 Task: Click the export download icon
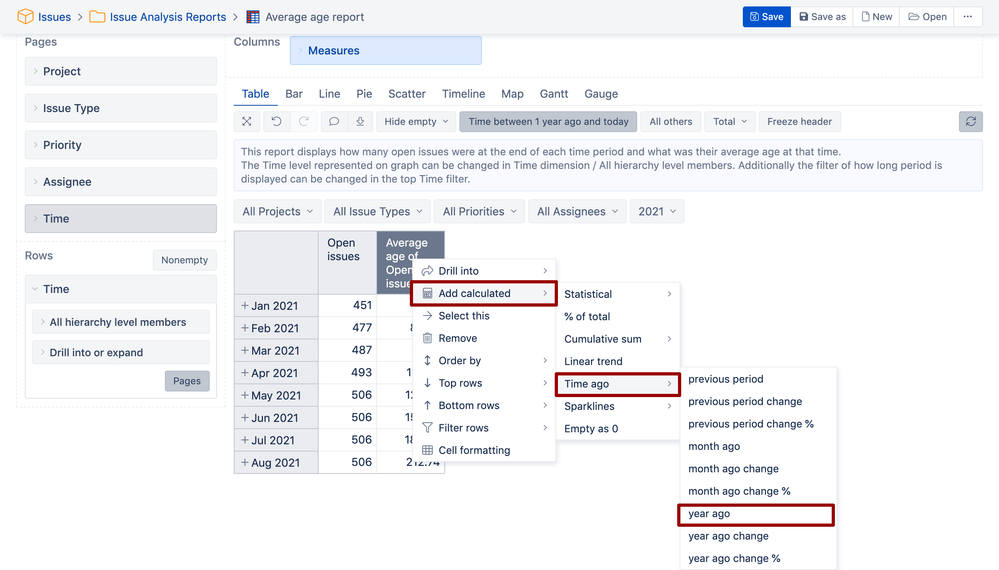click(x=360, y=122)
